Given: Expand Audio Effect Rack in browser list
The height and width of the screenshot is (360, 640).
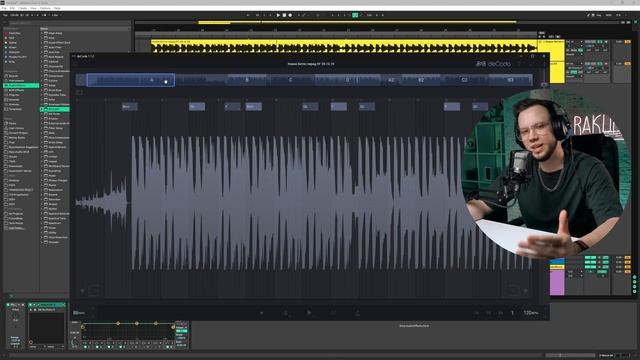Looking at the screenshot, I should [42, 42].
